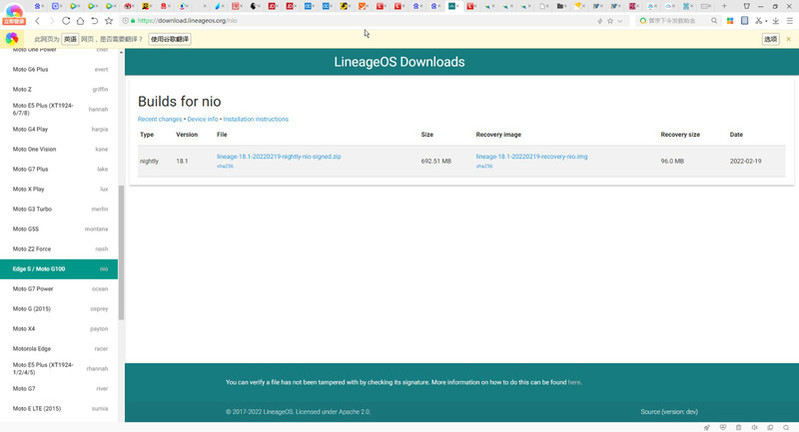This screenshot has width=799, height=432.
Task: Expand the scissors tool dropdown arrow
Action: [766, 21]
